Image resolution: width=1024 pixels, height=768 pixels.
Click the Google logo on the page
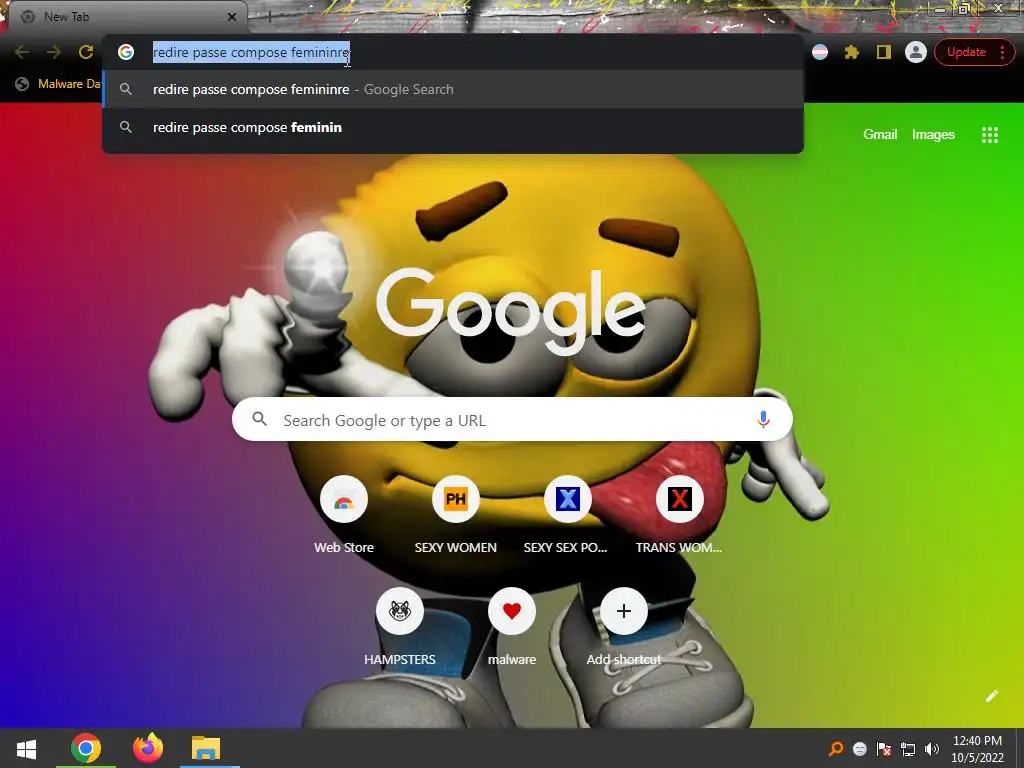click(x=511, y=312)
